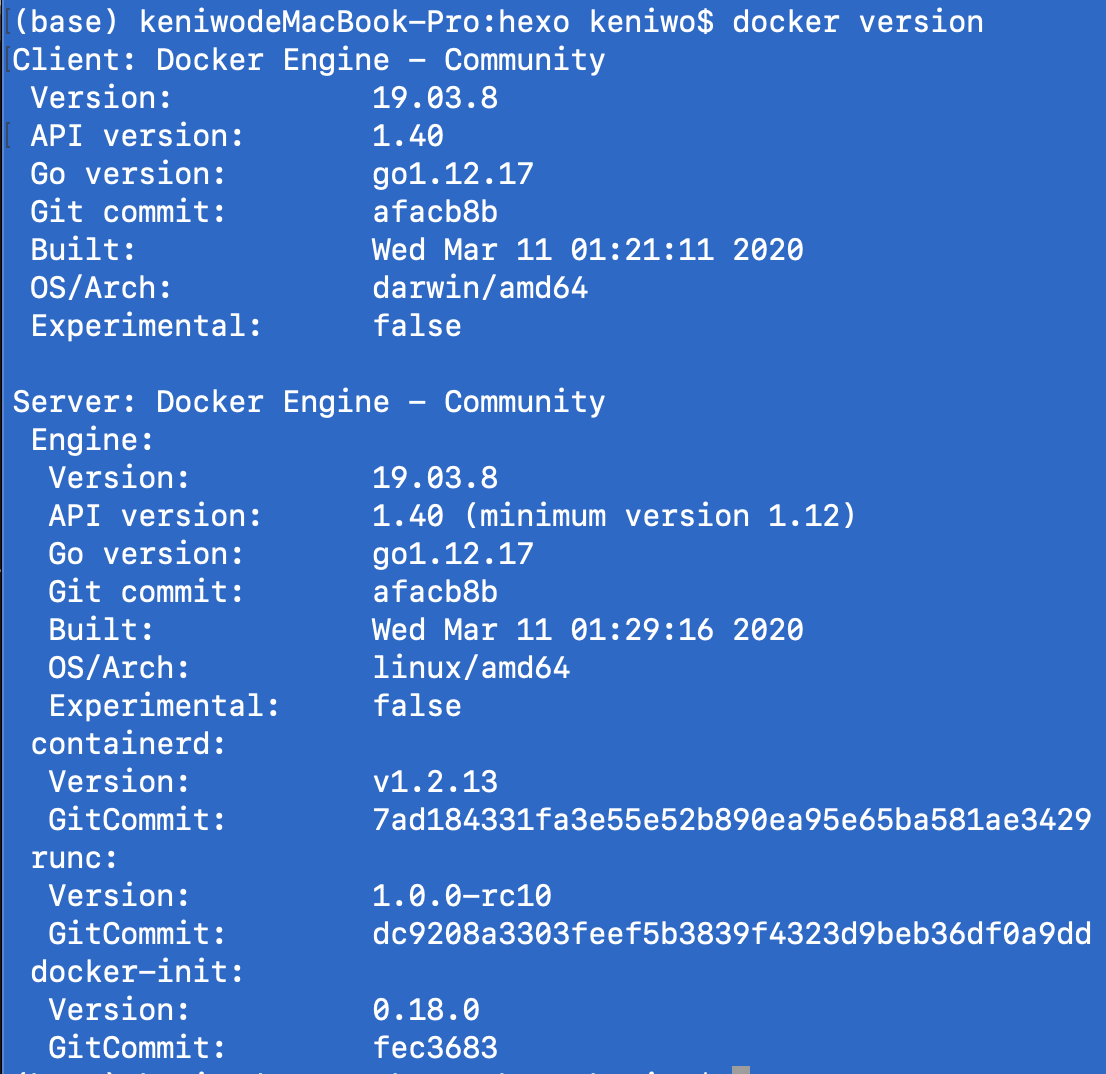Click the 'Server: Docker Engine - Community' heading
The image size is (1106, 1074).
point(309,402)
